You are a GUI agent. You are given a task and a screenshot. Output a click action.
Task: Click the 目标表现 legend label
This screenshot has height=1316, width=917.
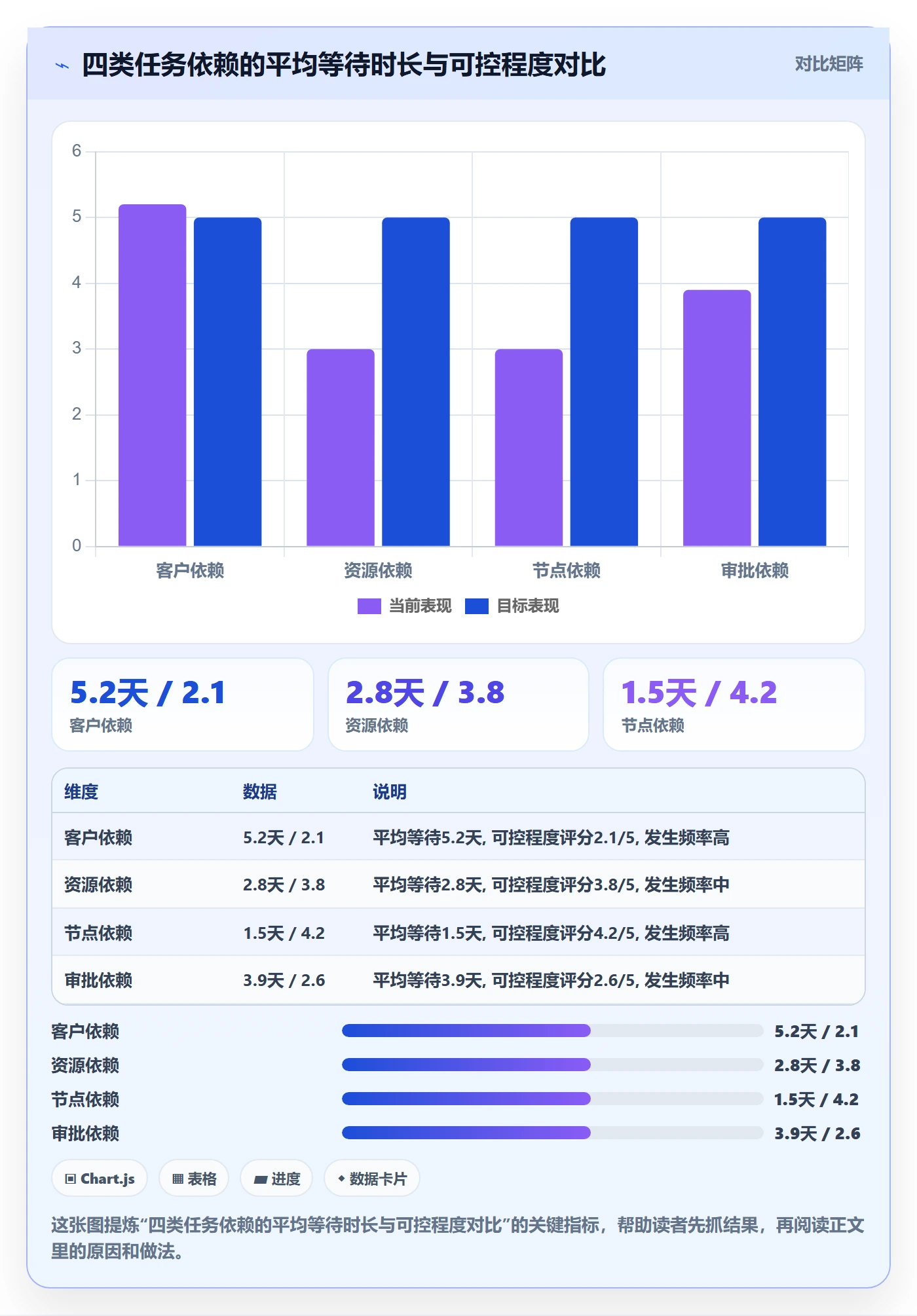528,606
